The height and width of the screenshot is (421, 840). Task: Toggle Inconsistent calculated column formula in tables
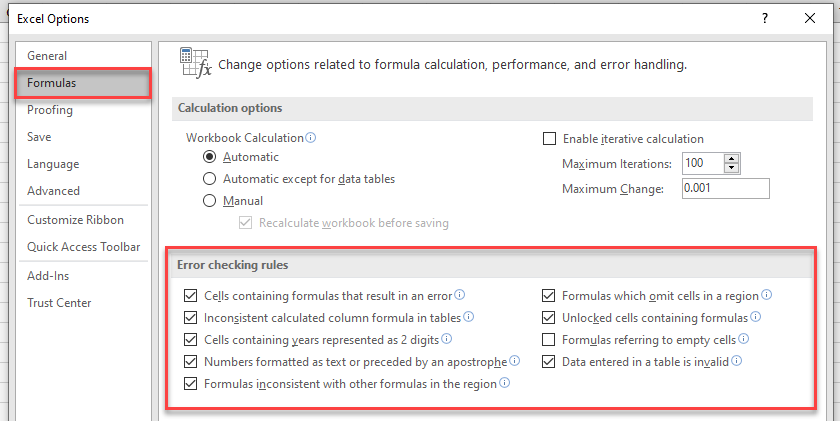pos(191,318)
